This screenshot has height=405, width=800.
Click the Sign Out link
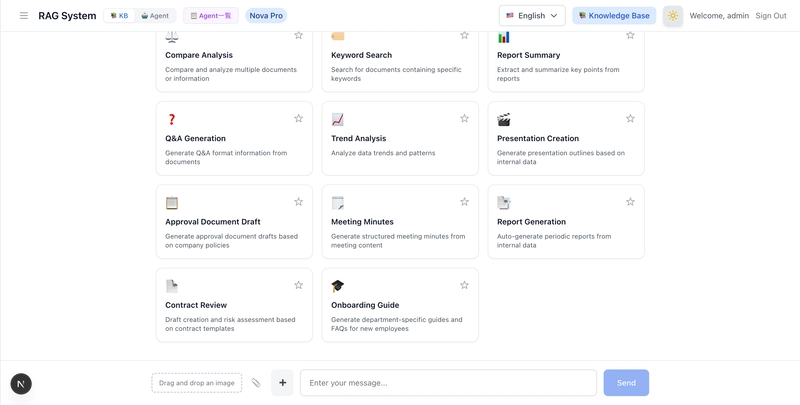pyautogui.click(x=770, y=16)
